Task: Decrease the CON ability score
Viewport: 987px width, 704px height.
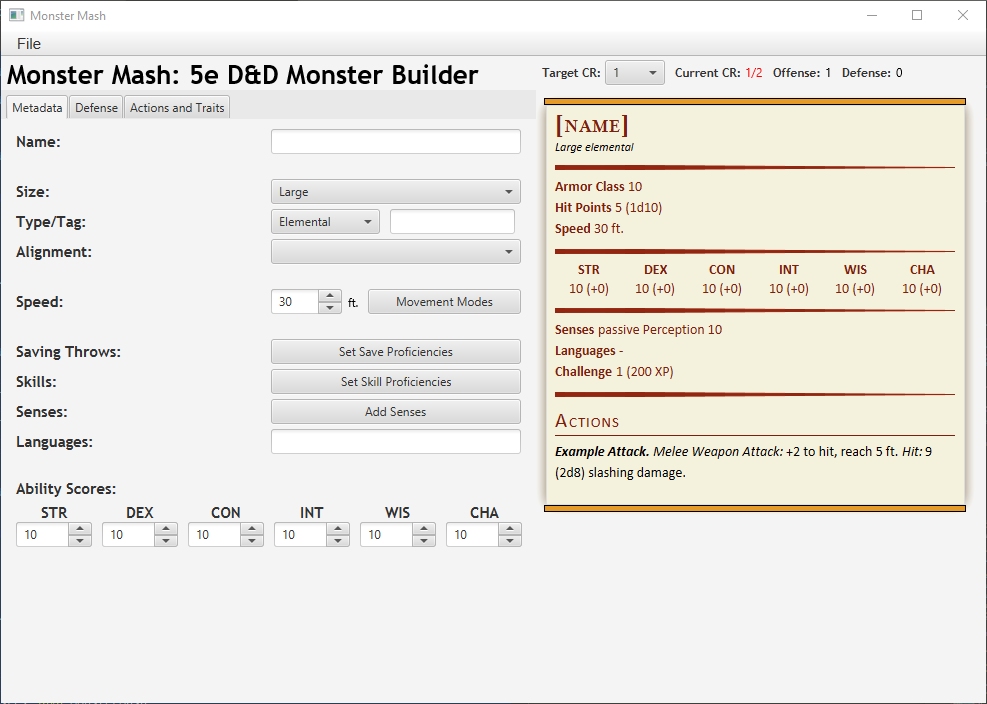Action: coord(252,540)
